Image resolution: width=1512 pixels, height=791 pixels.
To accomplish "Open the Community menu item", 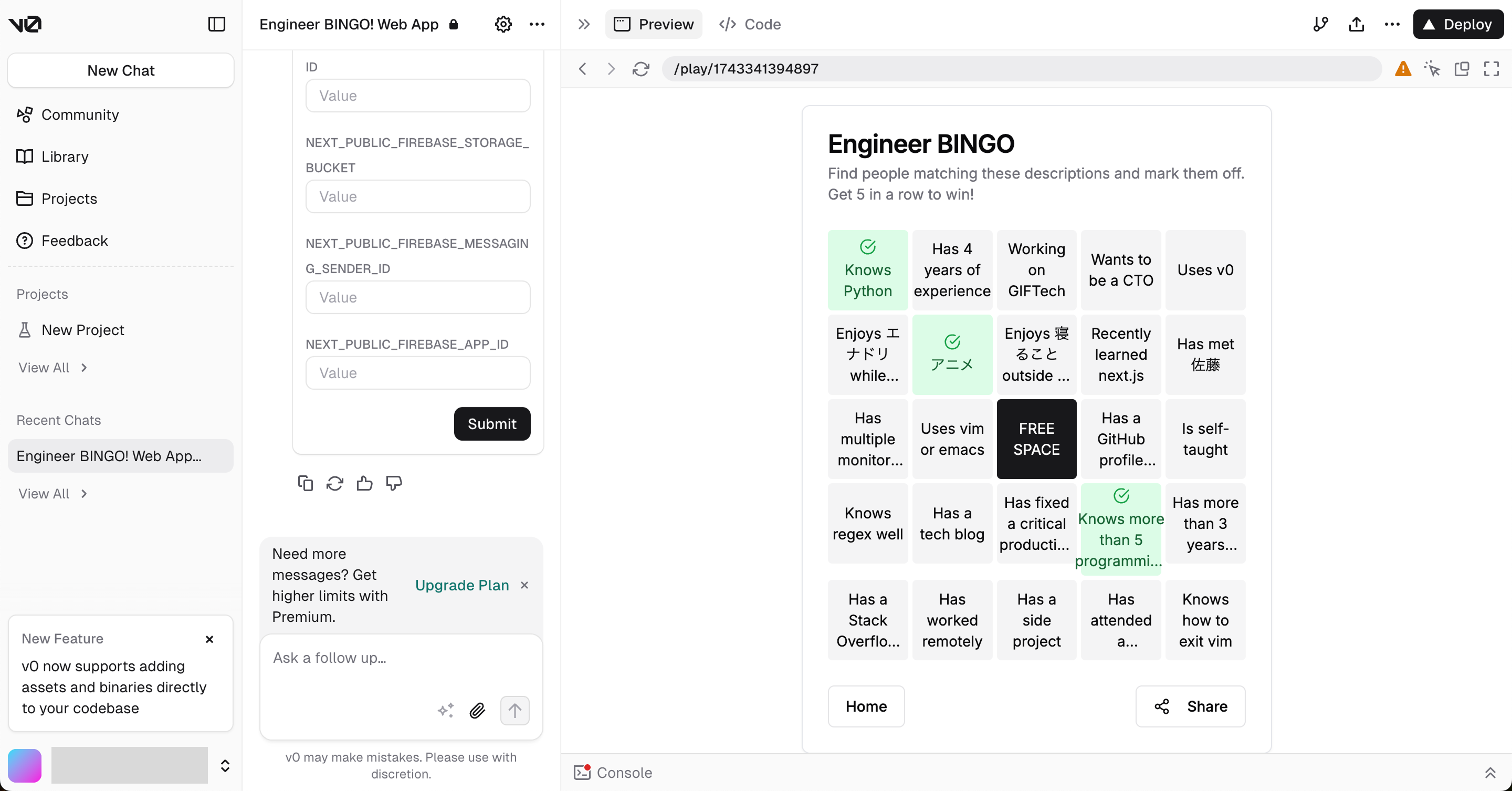I will pyautogui.click(x=80, y=115).
